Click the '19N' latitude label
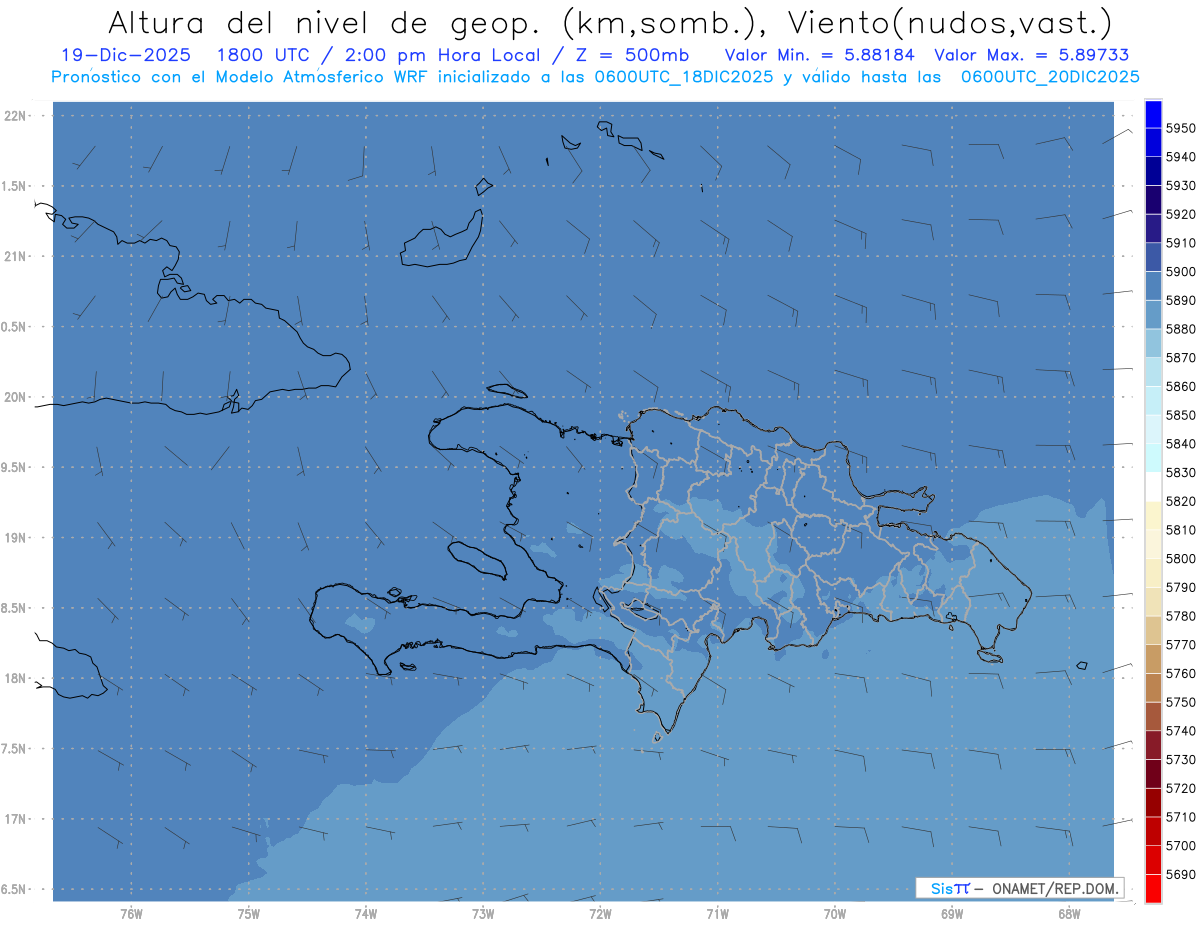 coord(15,538)
